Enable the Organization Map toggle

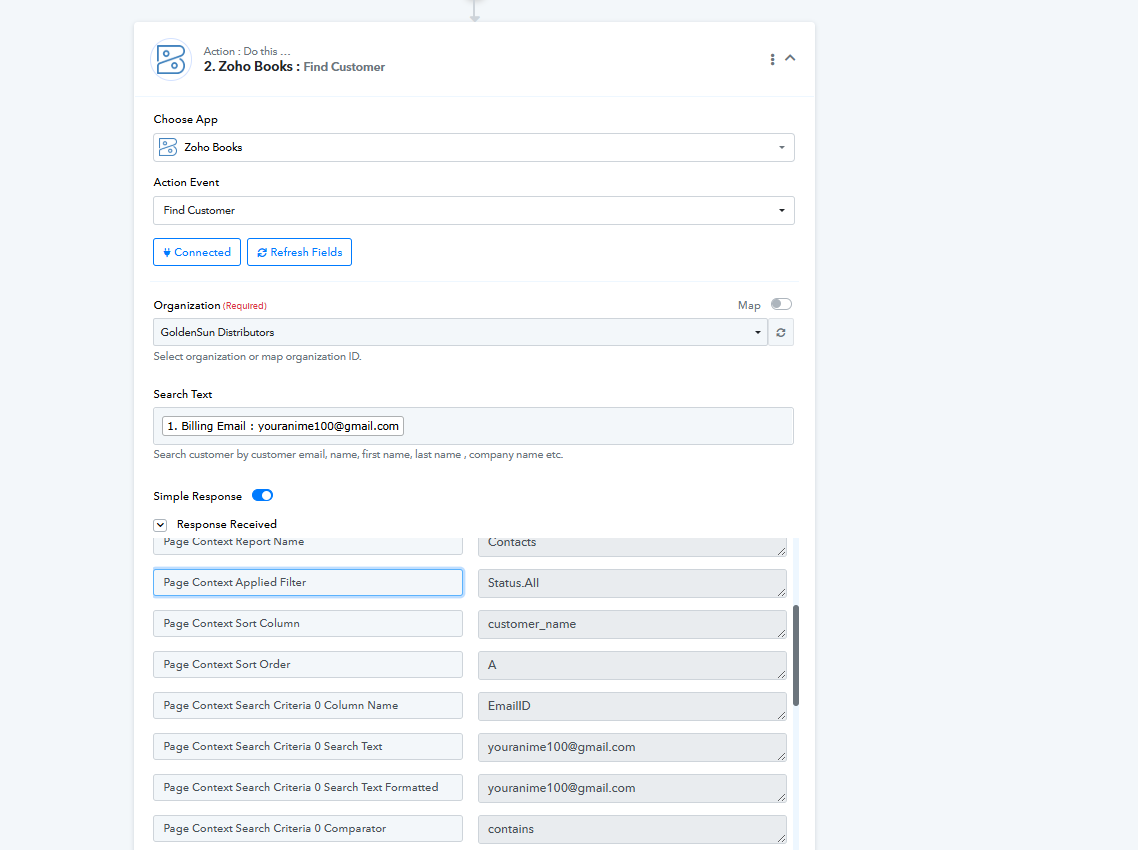tap(780, 305)
